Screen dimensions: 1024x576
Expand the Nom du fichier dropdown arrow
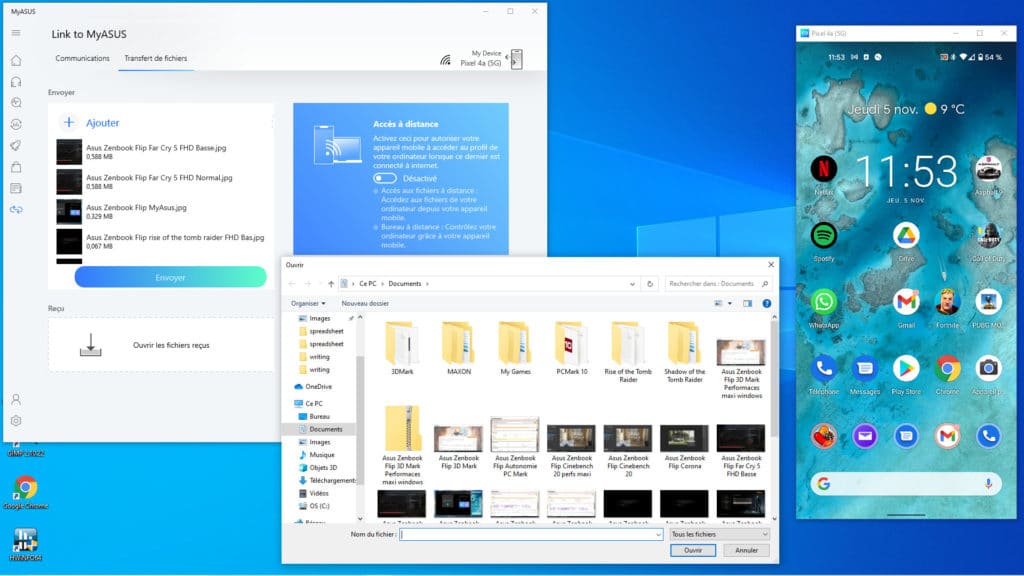(x=658, y=534)
